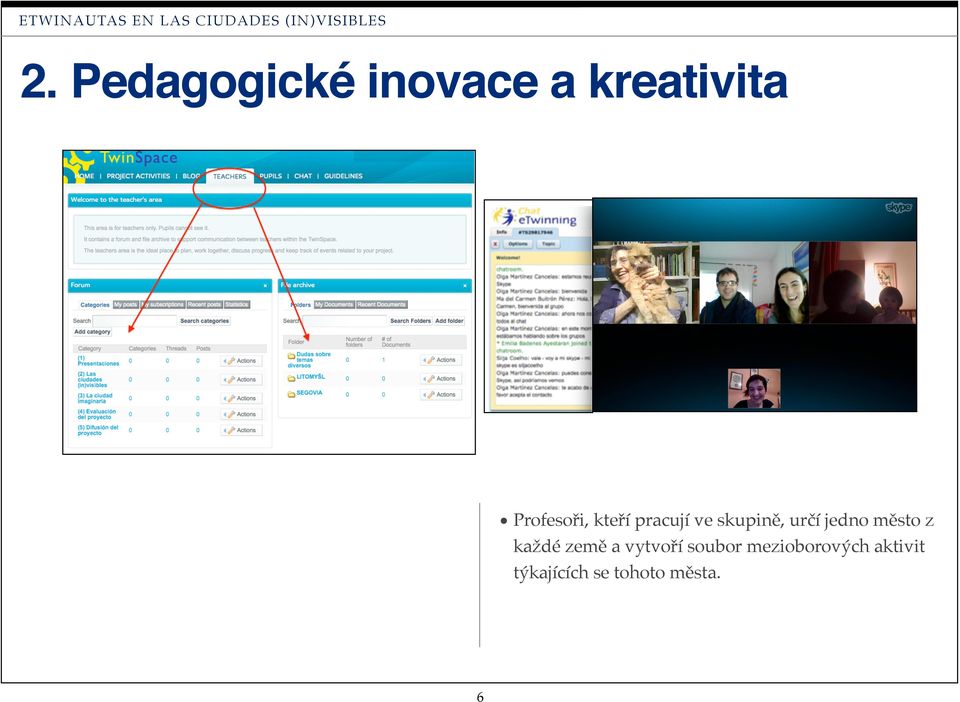Open Actions for Las ciudades (in)visibles
Screen dimensions: 960x702
pyautogui.click(x=241, y=380)
